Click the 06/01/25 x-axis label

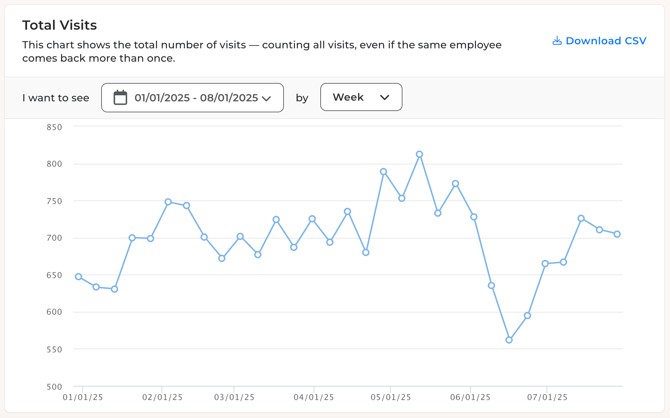(x=470, y=397)
